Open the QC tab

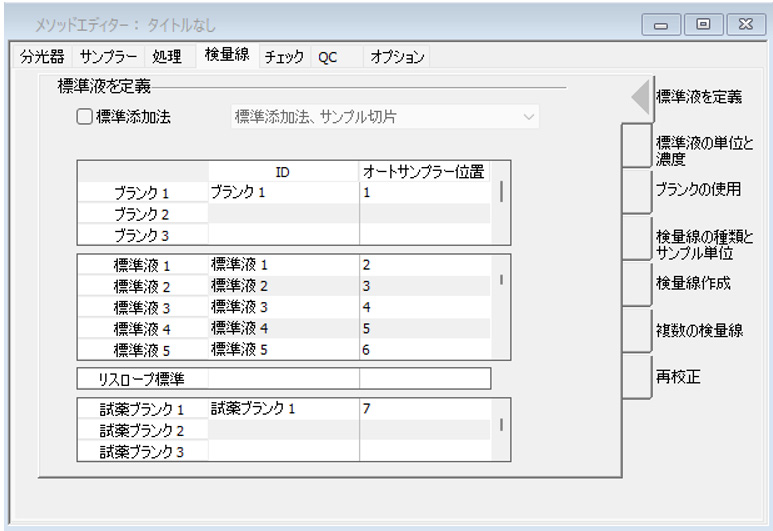tap(328, 57)
